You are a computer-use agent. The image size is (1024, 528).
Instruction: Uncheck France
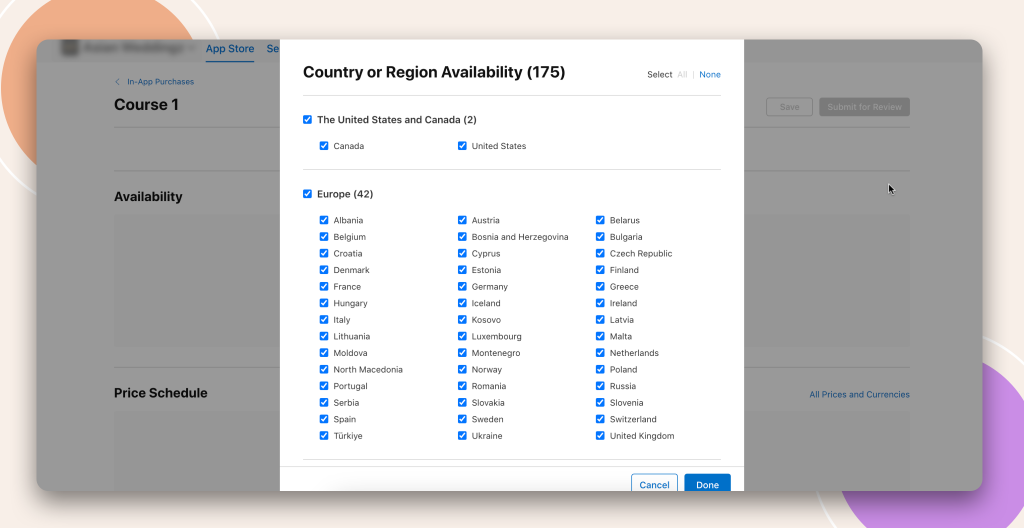tap(324, 286)
